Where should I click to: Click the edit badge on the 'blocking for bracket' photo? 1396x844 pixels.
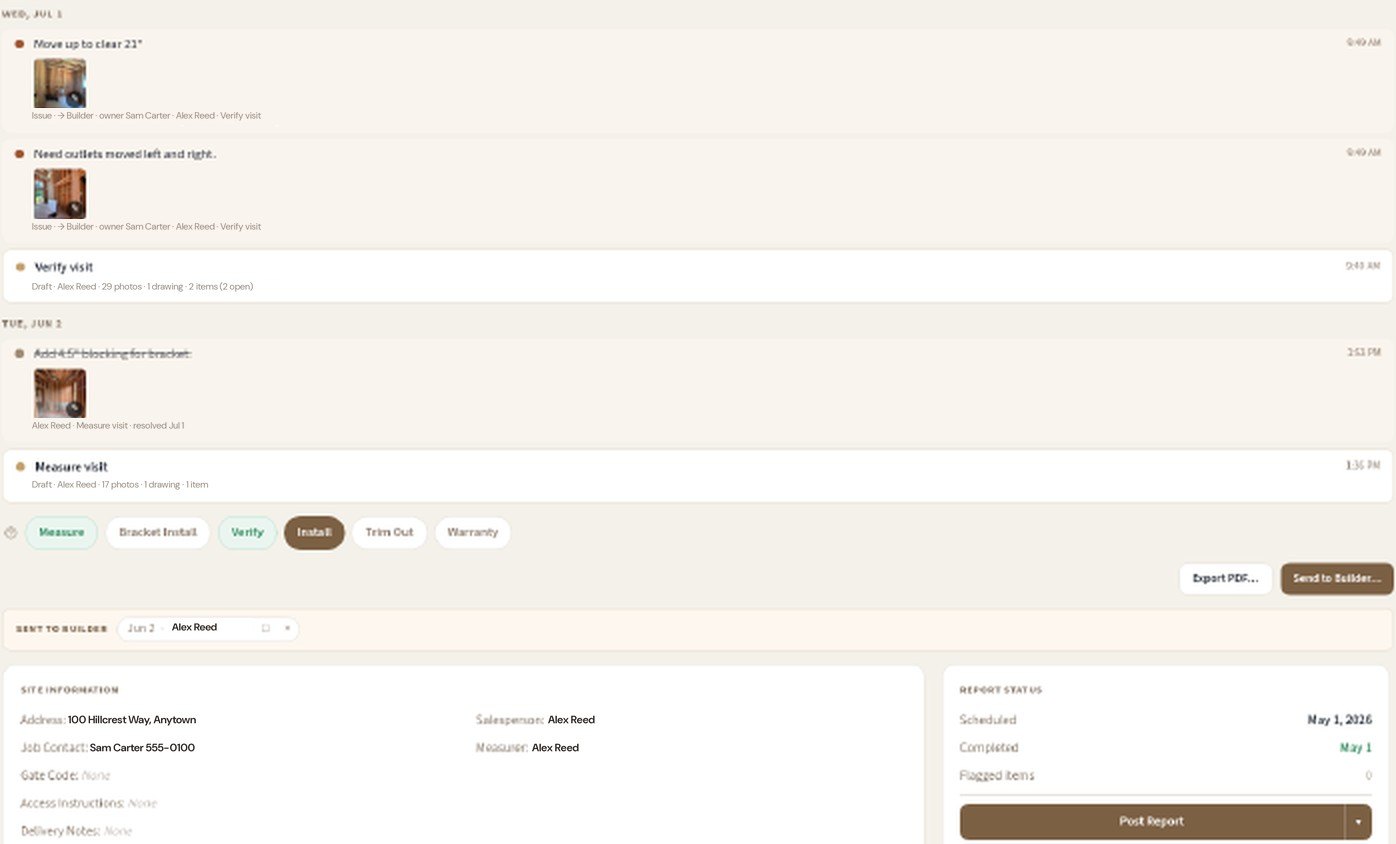click(x=74, y=408)
